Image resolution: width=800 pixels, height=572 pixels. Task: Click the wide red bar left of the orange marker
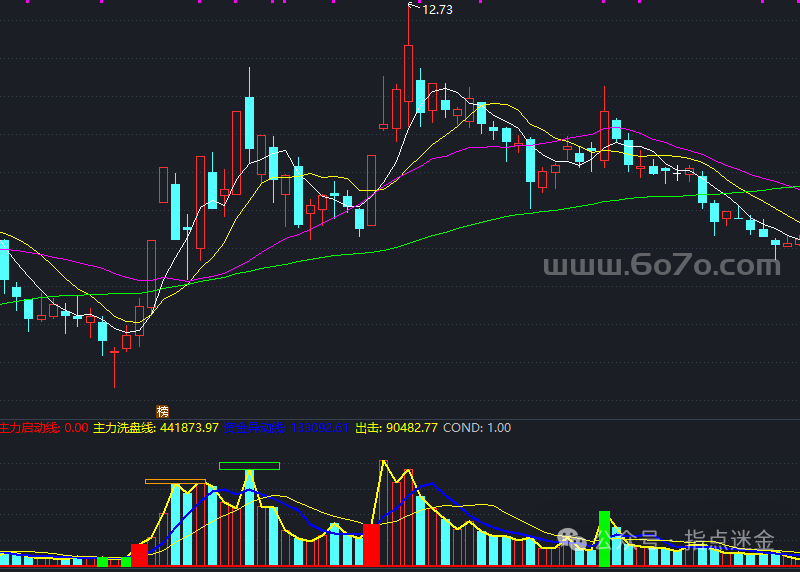(x=140, y=555)
